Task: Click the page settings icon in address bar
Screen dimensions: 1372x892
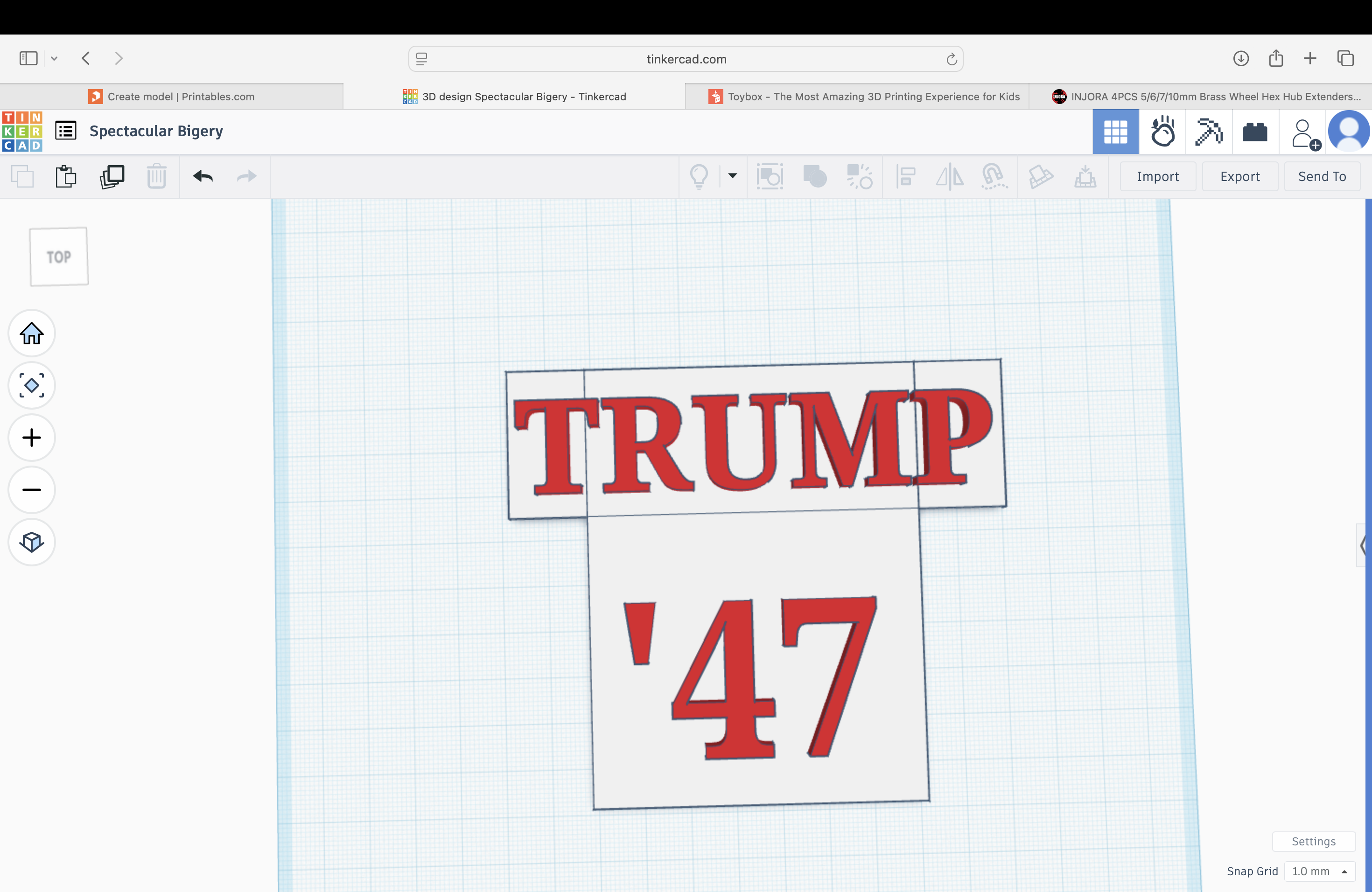Action: click(421, 59)
